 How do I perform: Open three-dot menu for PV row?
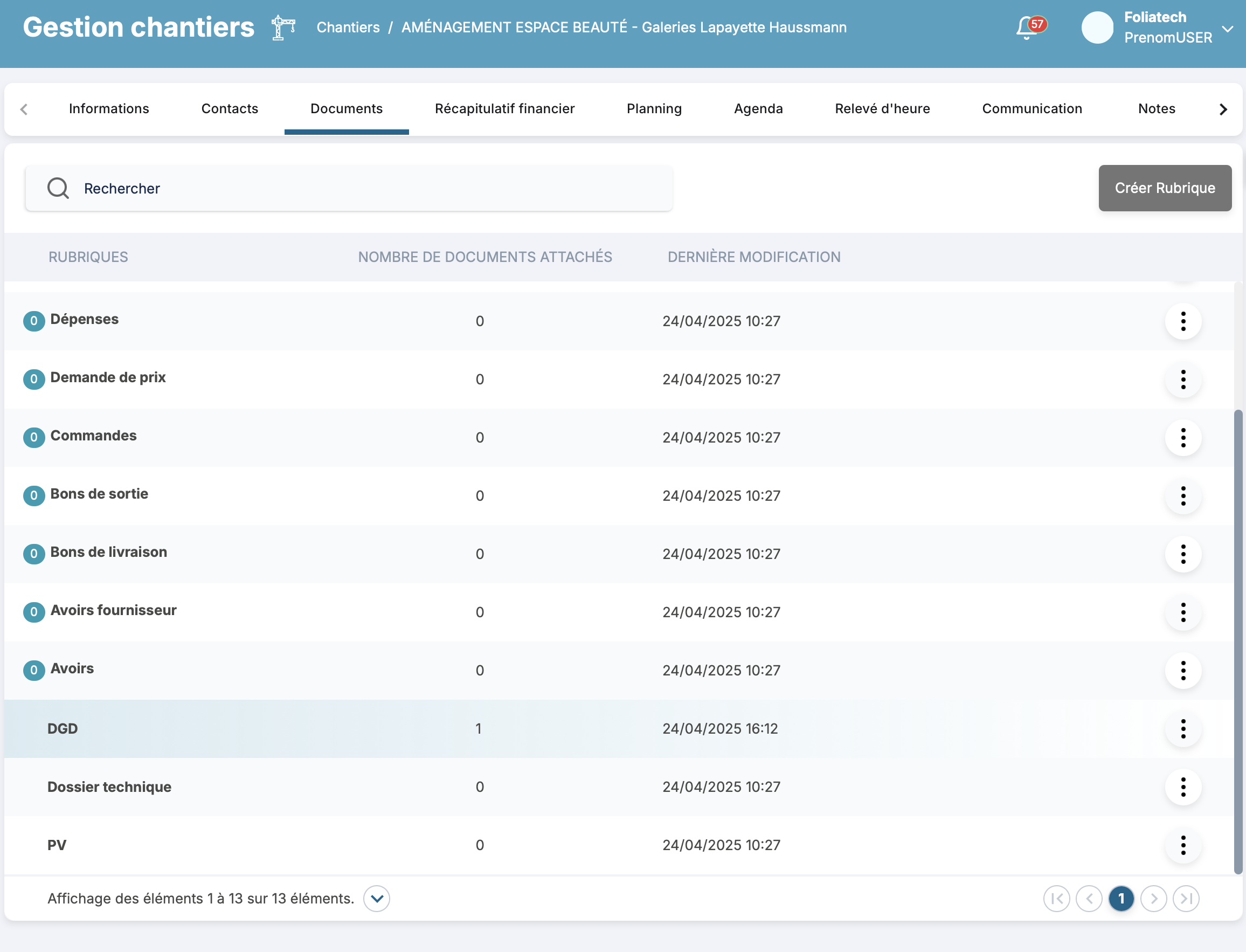[x=1182, y=845]
